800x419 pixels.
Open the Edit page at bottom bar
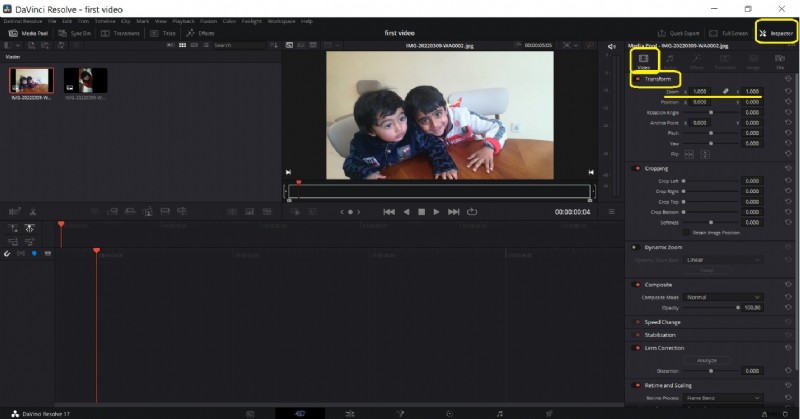pos(350,414)
